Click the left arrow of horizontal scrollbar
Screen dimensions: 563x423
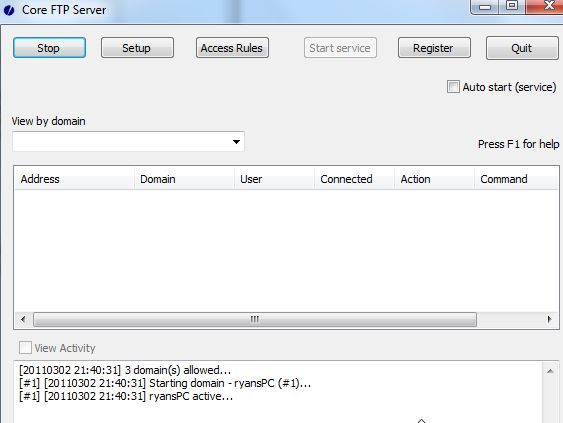[x=23, y=319]
